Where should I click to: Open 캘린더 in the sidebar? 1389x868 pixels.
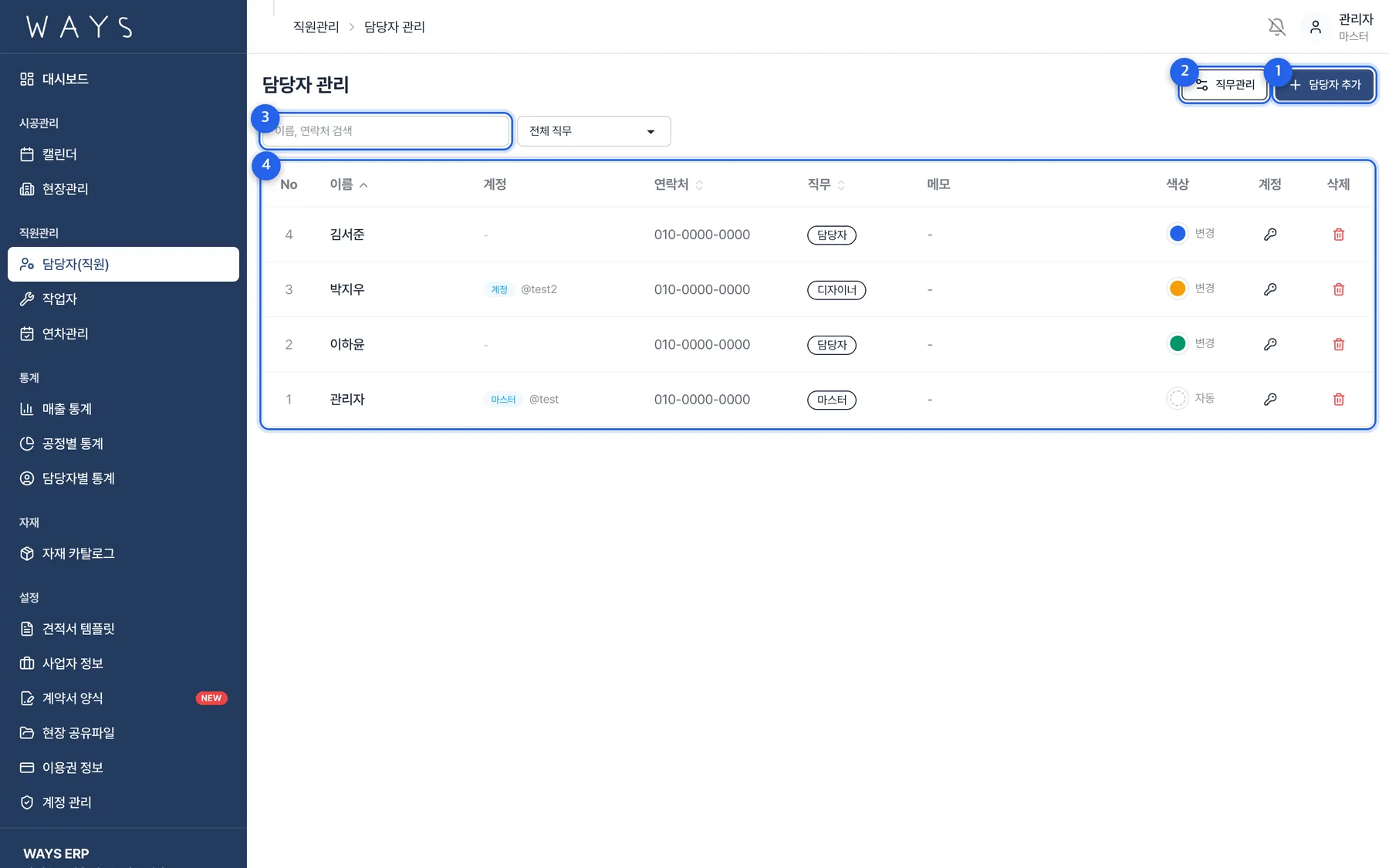pyautogui.click(x=123, y=154)
